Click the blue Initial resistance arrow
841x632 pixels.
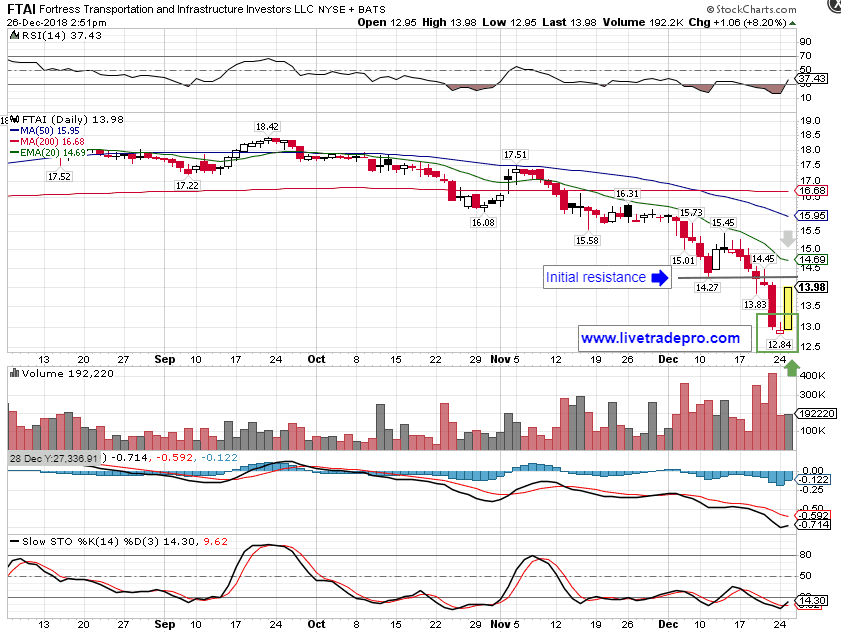pos(659,278)
